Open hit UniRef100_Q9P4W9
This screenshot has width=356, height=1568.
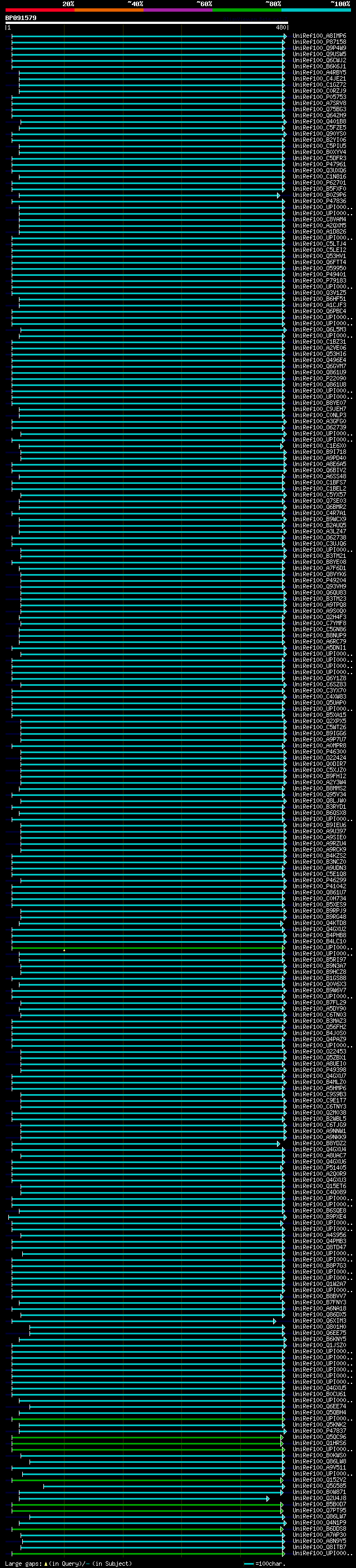[x=319, y=48]
